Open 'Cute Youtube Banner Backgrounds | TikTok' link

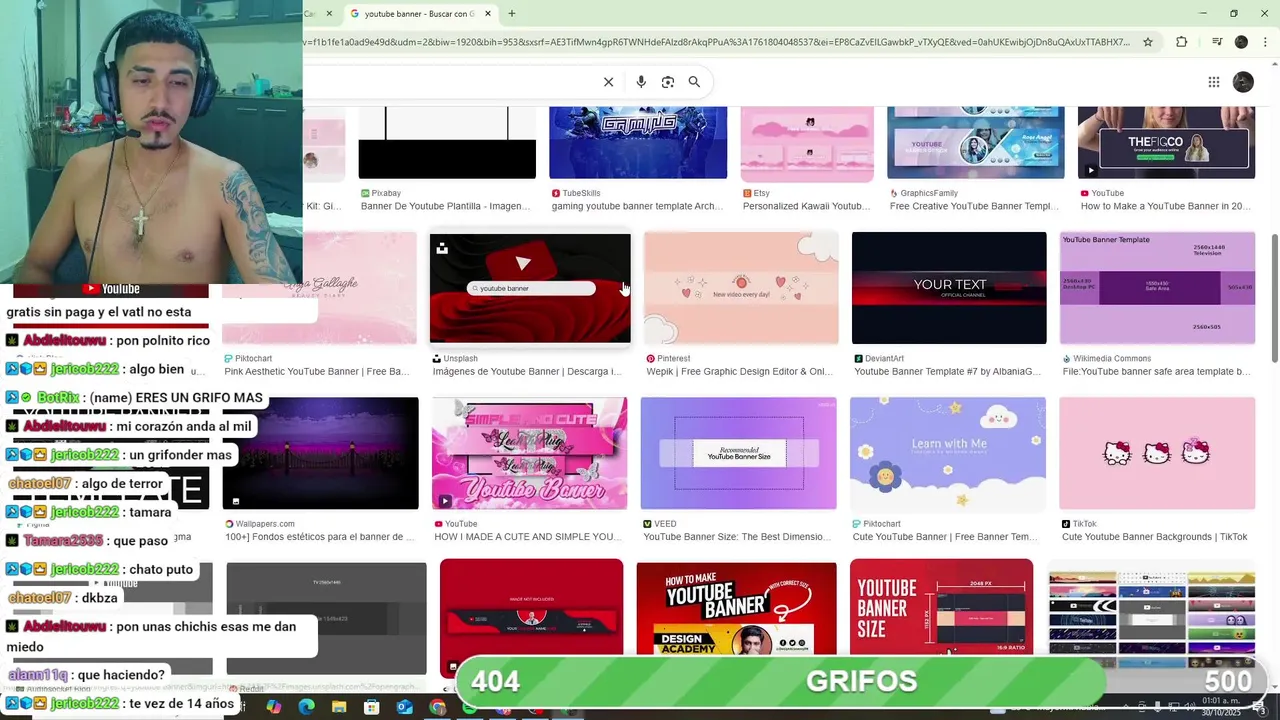1154,537
